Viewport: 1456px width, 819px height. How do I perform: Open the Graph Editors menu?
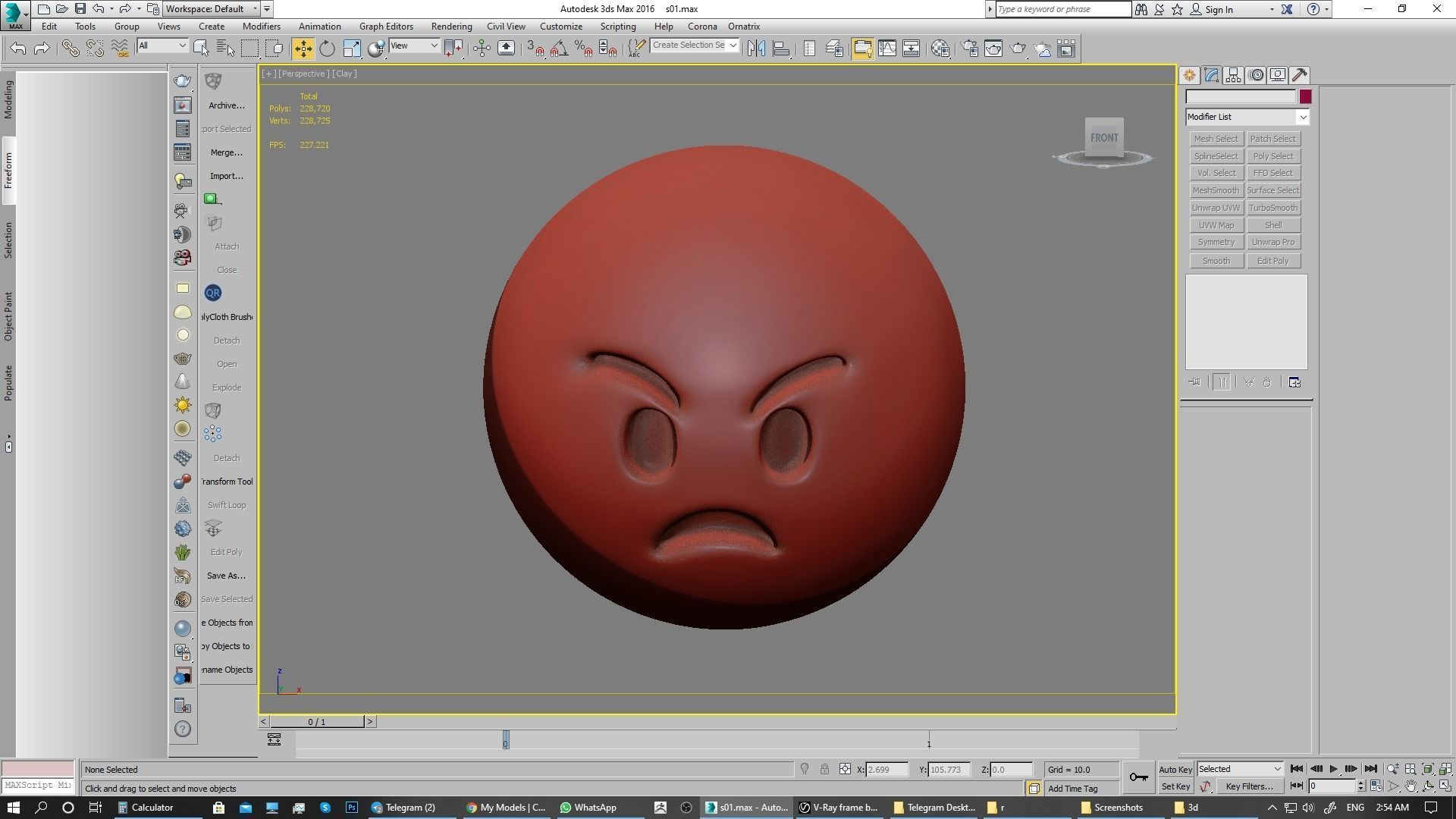point(386,27)
